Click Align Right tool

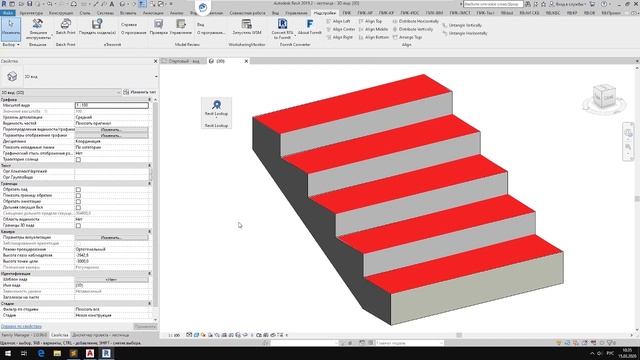[339, 37]
